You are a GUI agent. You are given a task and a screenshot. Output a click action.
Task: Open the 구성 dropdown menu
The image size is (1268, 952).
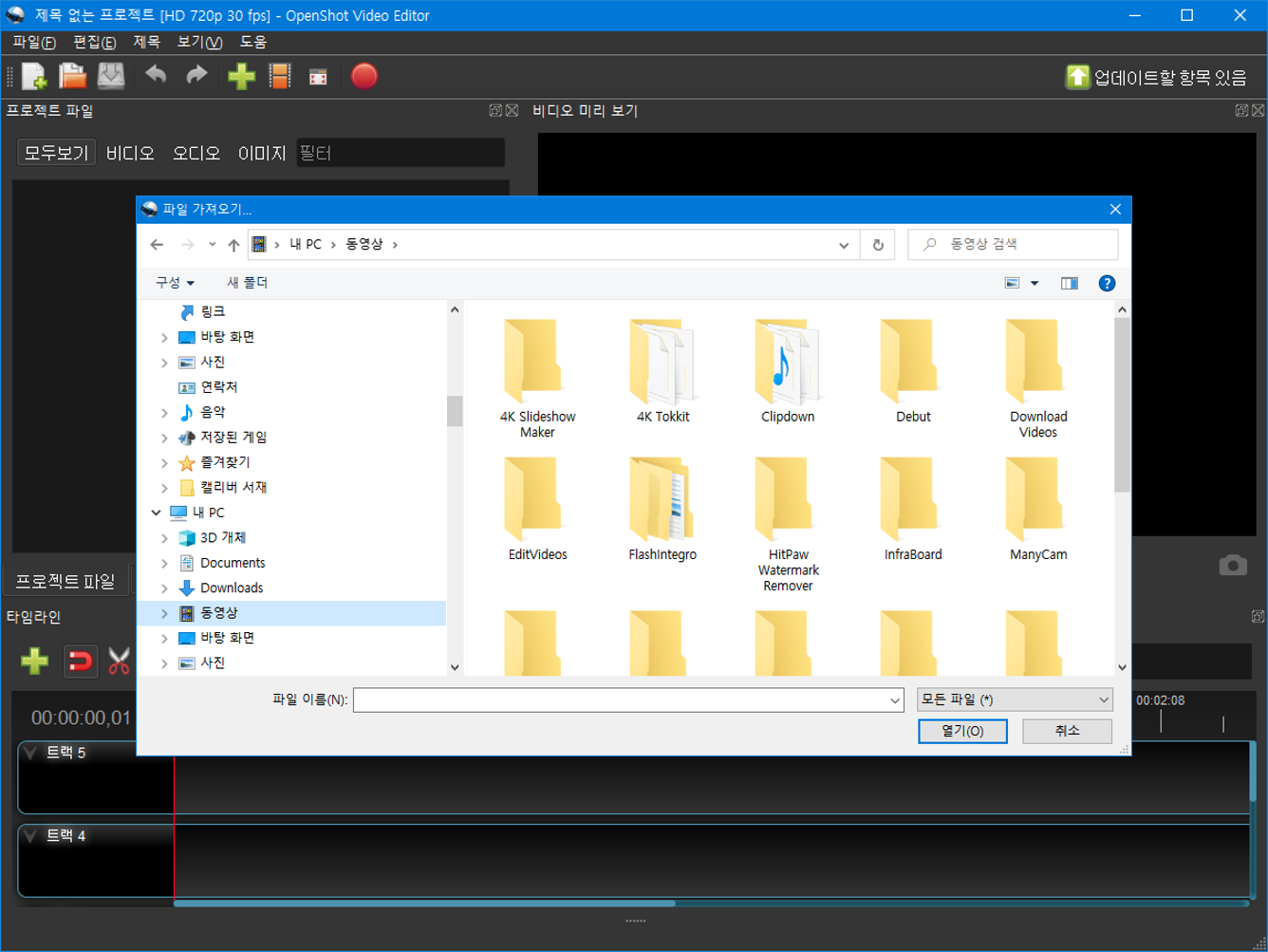(x=175, y=283)
